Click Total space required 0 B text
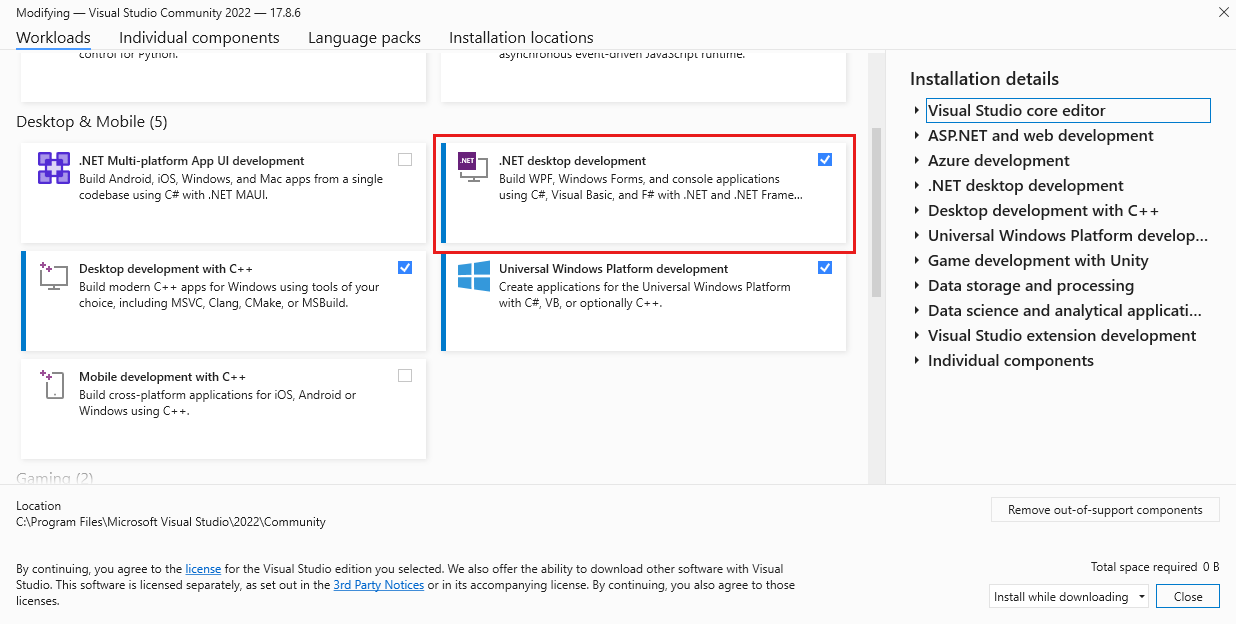Viewport: 1236px width, 624px height. click(x=1155, y=567)
